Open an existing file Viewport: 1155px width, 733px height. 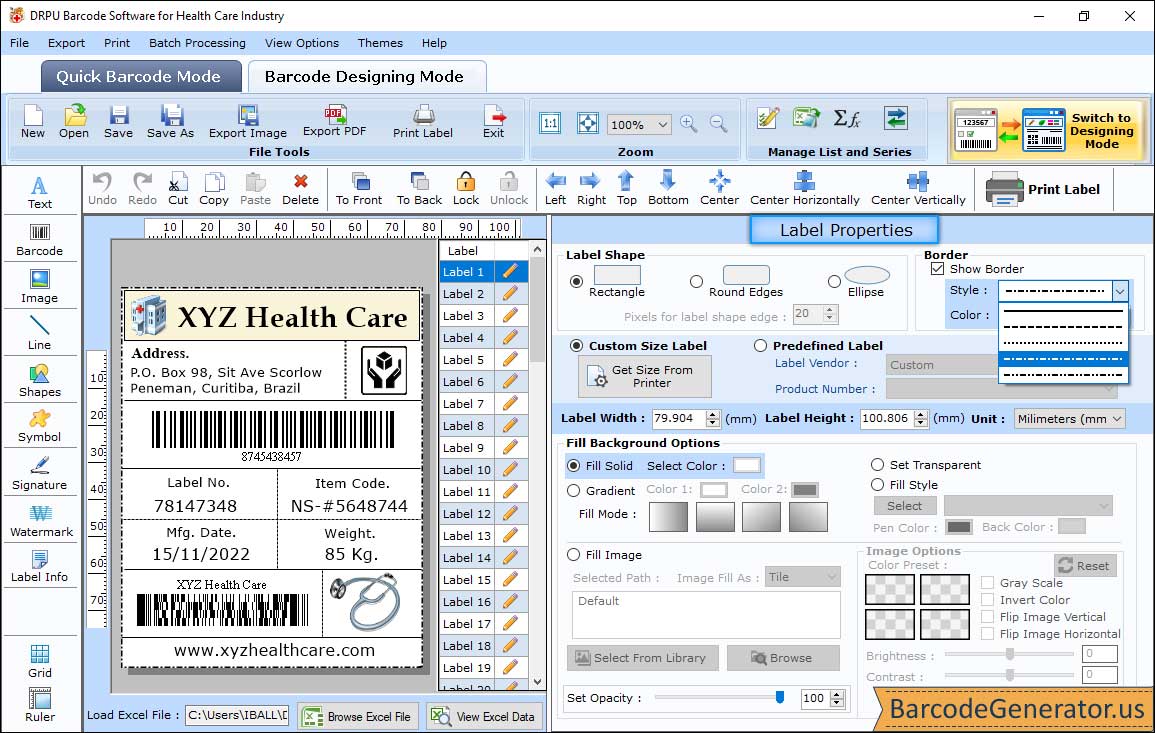point(74,122)
